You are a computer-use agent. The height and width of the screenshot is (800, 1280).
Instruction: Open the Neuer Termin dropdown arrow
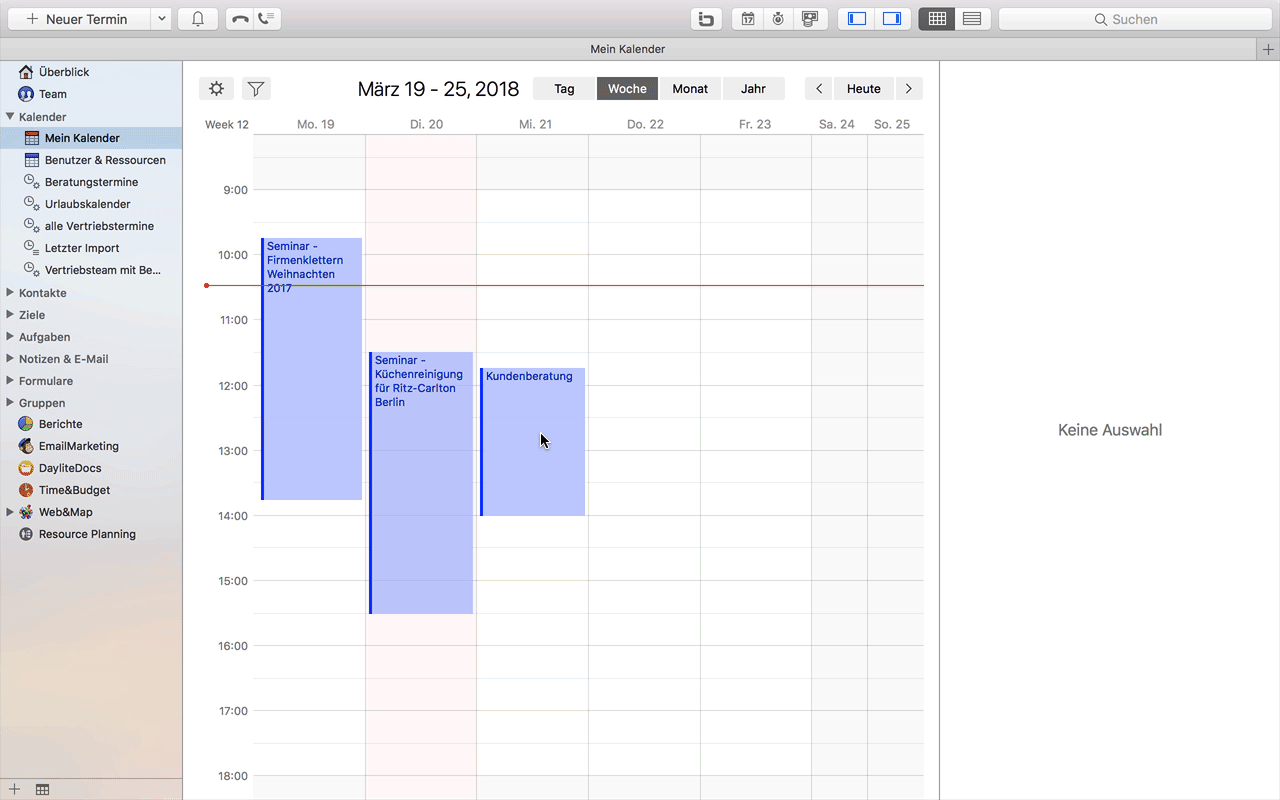(x=162, y=19)
